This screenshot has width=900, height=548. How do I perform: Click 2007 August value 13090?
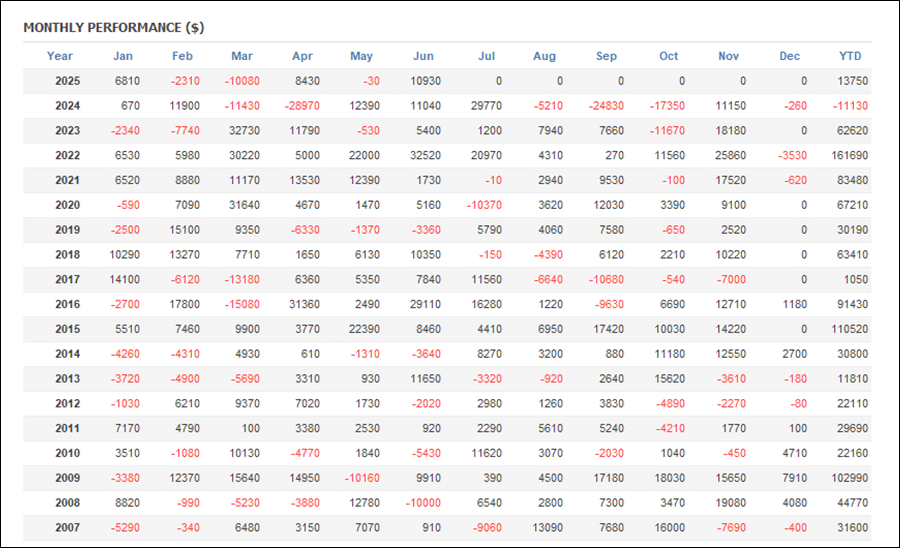tap(548, 527)
